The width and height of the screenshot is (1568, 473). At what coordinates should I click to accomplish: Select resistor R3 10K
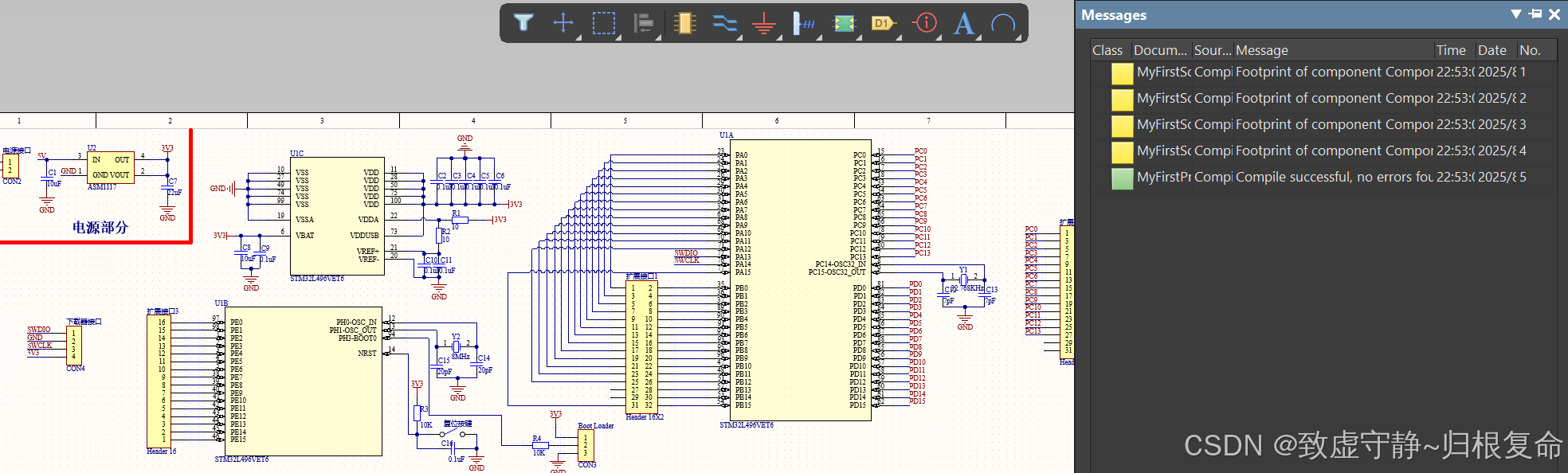tap(417, 413)
